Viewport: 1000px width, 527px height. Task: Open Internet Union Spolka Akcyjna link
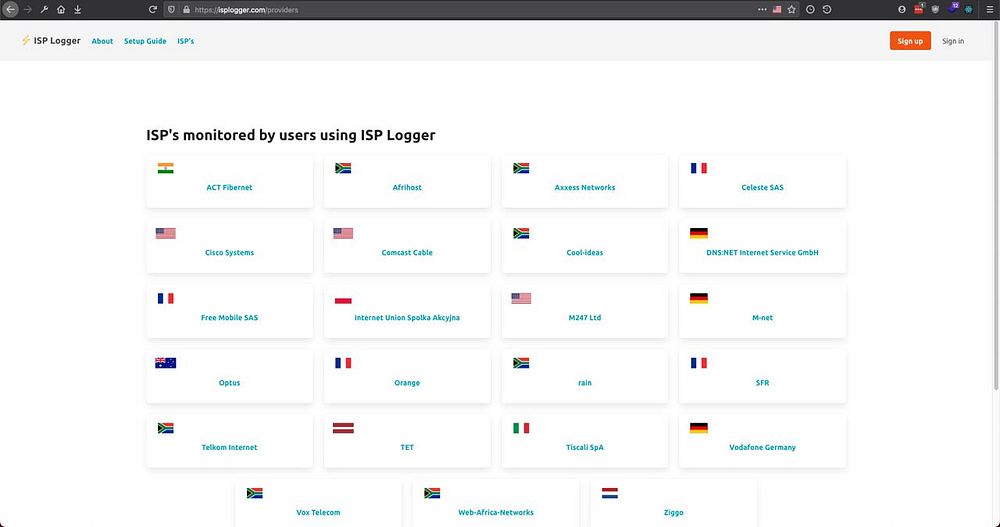(407, 318)
